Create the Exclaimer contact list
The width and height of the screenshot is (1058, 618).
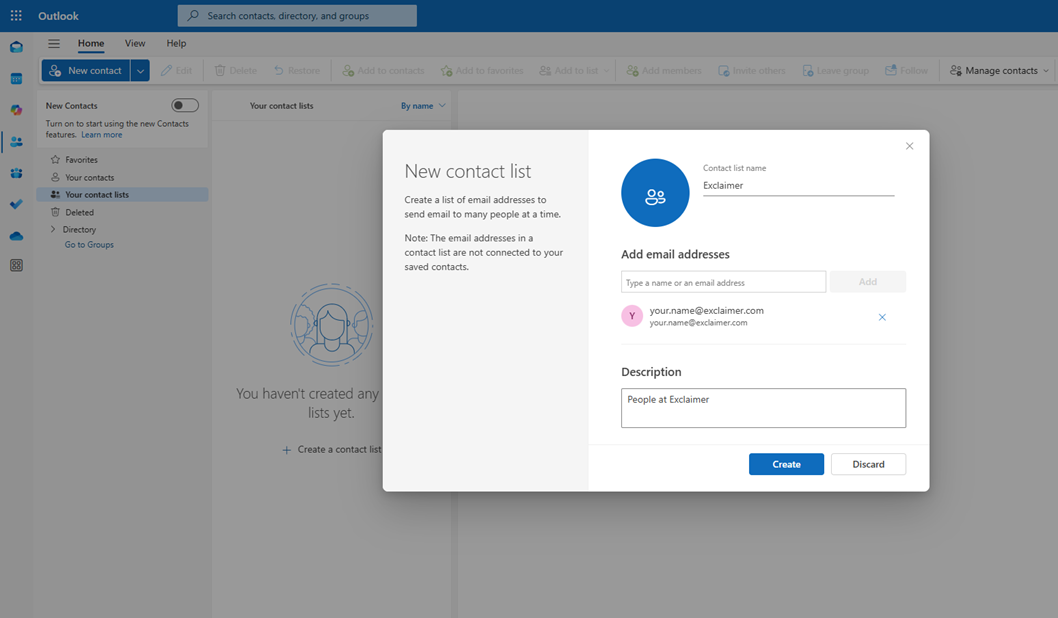(786, 464)
